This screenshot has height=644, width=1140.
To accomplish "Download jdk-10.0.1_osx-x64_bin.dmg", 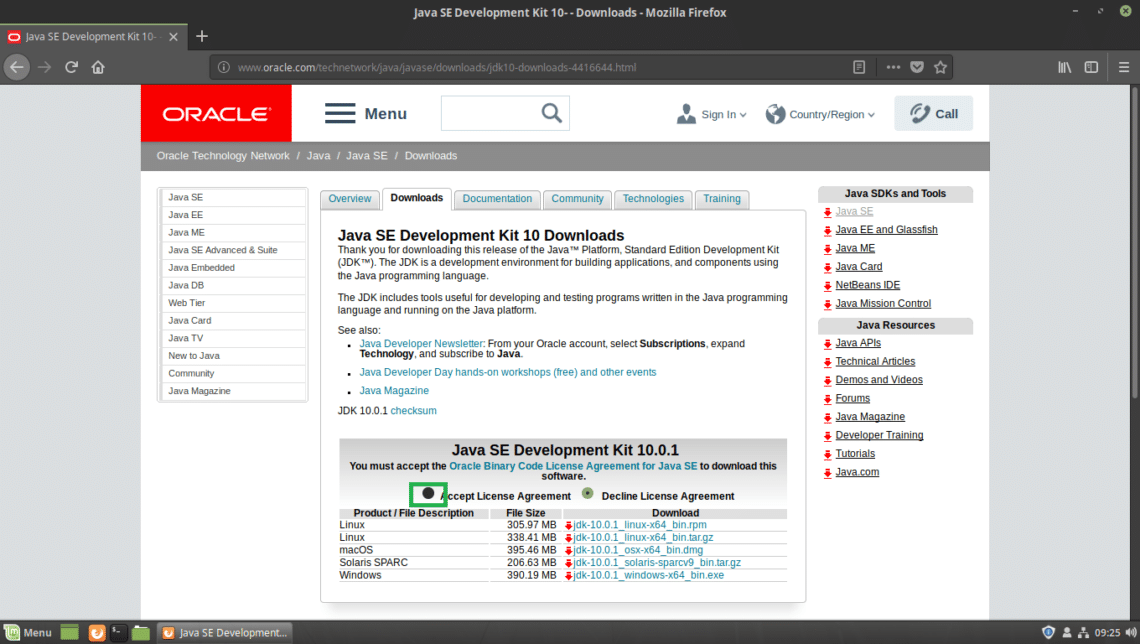I will pyautogui.click(x=638, y=550).
